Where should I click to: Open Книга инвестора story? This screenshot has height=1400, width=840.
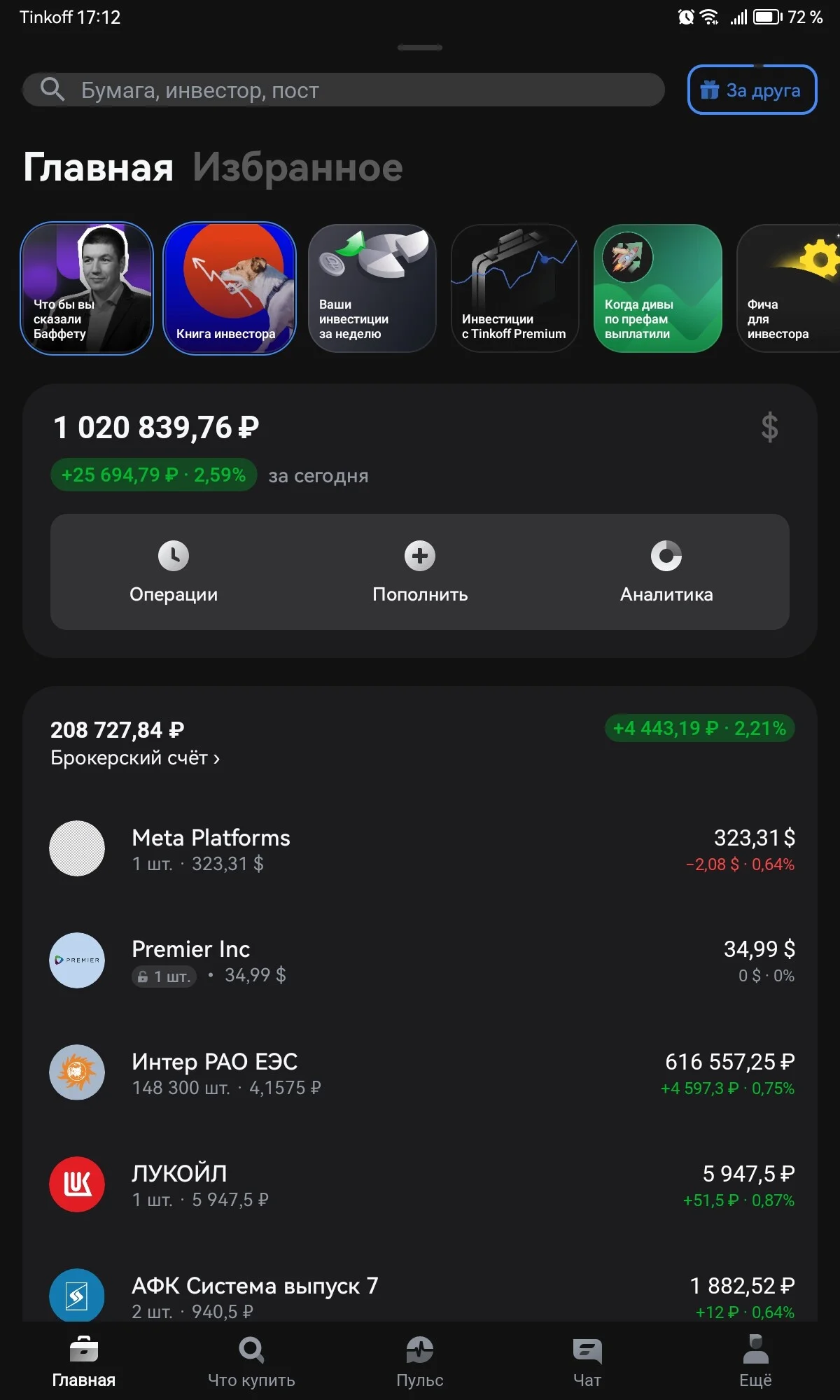click(230, 288)
